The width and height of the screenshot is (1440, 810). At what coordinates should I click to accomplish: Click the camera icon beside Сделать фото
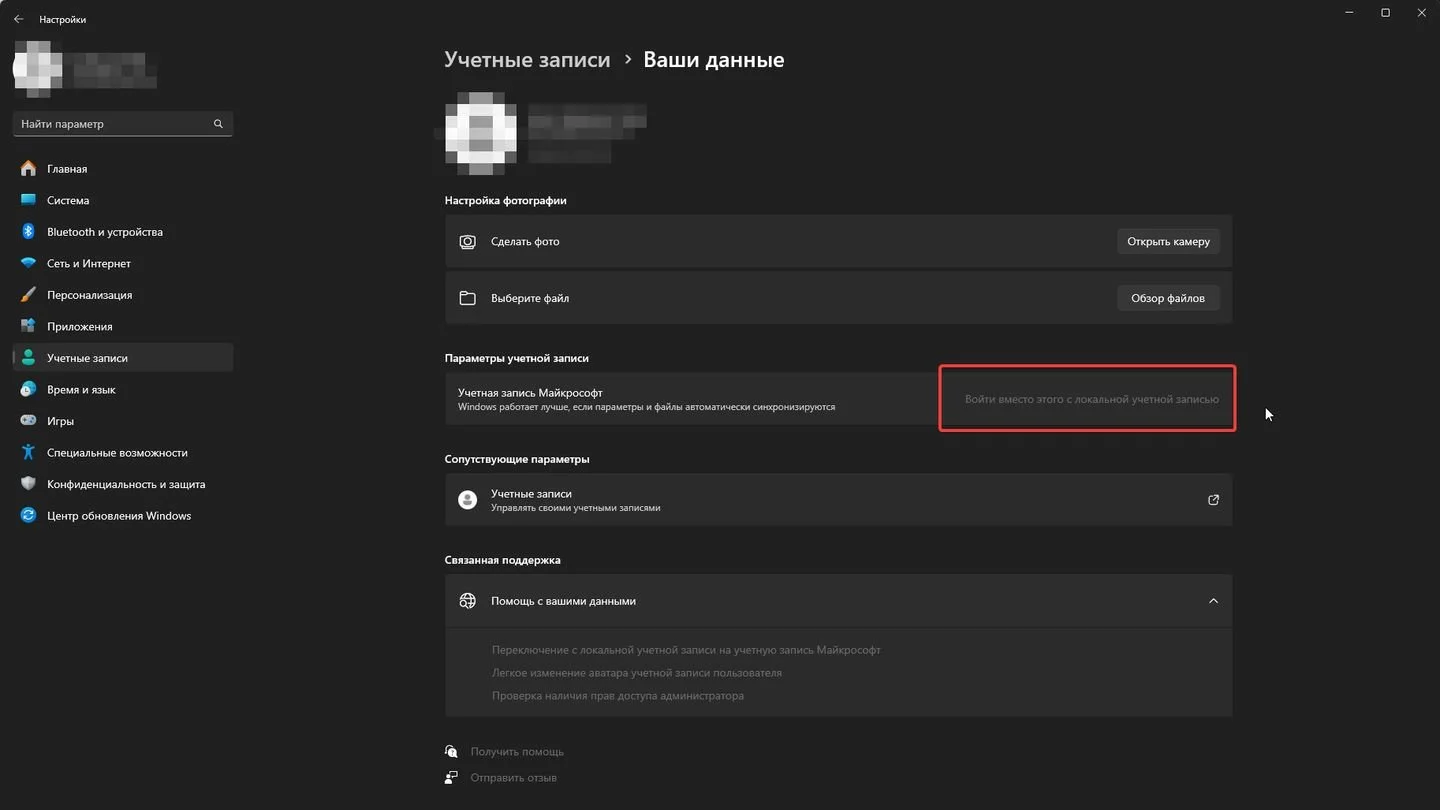click(x=467, y=241)
